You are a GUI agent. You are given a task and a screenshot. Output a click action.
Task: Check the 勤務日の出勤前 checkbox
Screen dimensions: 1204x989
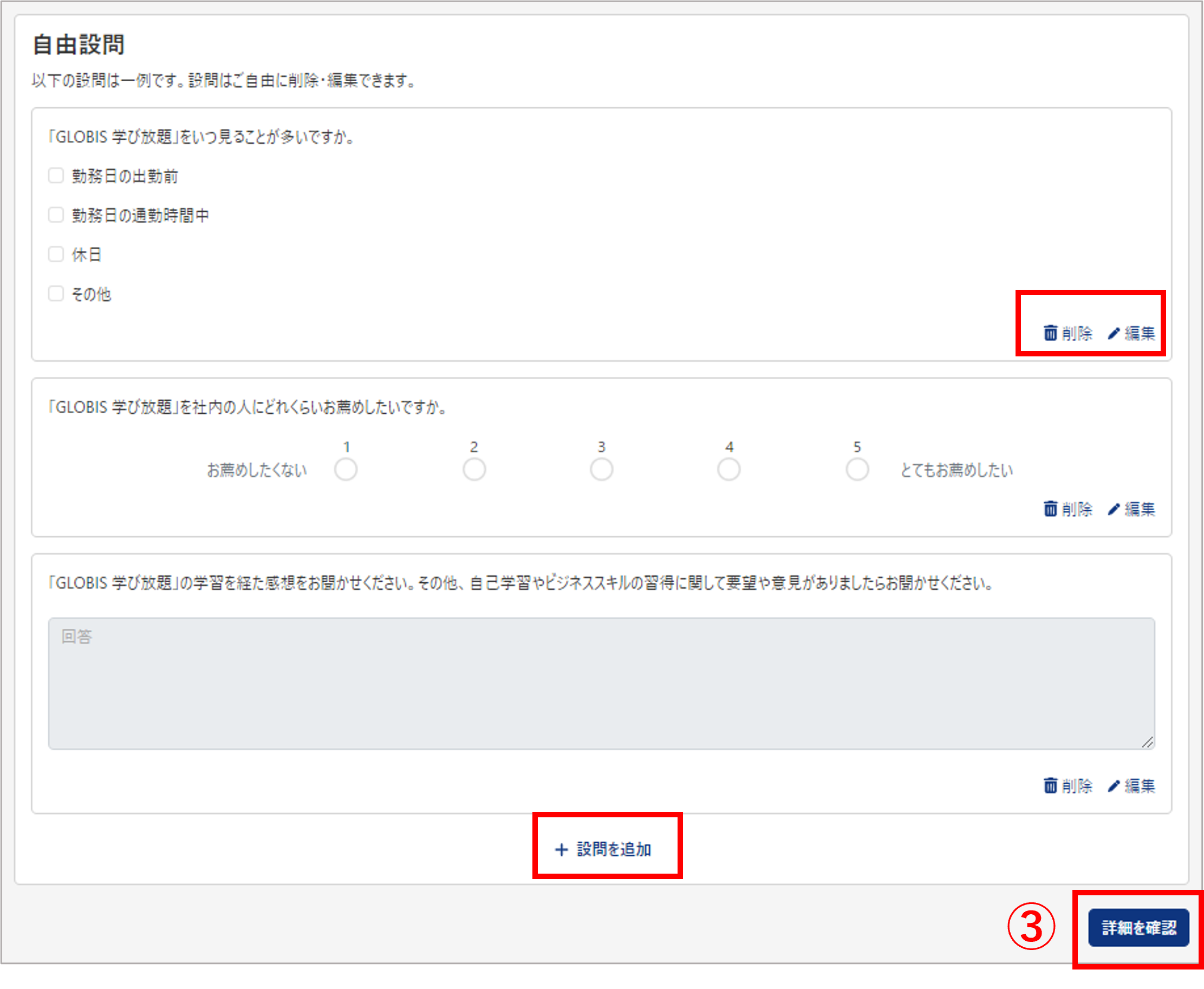point(56,175)
